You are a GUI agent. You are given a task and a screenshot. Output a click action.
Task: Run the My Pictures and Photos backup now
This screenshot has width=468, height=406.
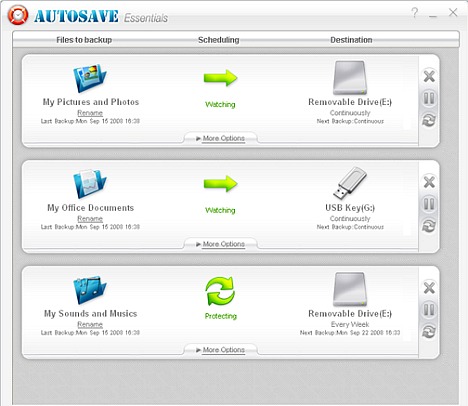pos(429,120)
